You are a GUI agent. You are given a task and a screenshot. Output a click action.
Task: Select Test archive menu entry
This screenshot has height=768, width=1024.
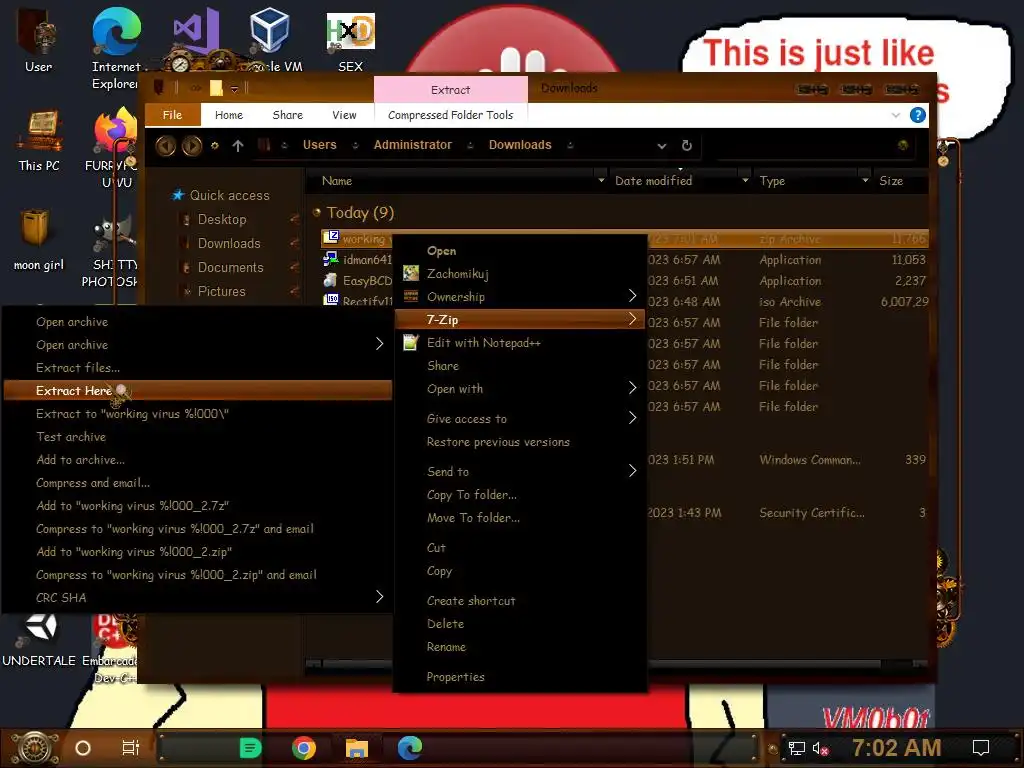tap(197, 437)
